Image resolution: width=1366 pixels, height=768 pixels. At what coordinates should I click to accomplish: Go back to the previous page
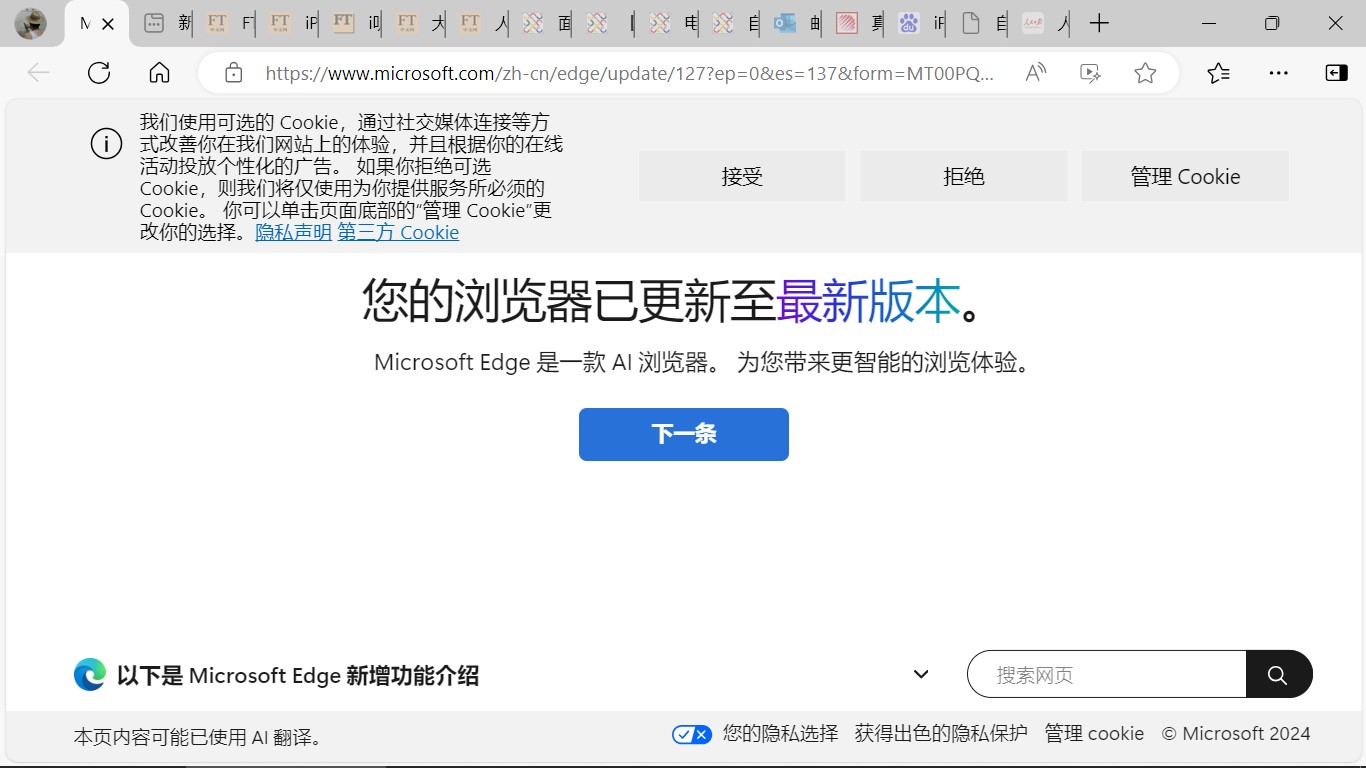(38, 72)
